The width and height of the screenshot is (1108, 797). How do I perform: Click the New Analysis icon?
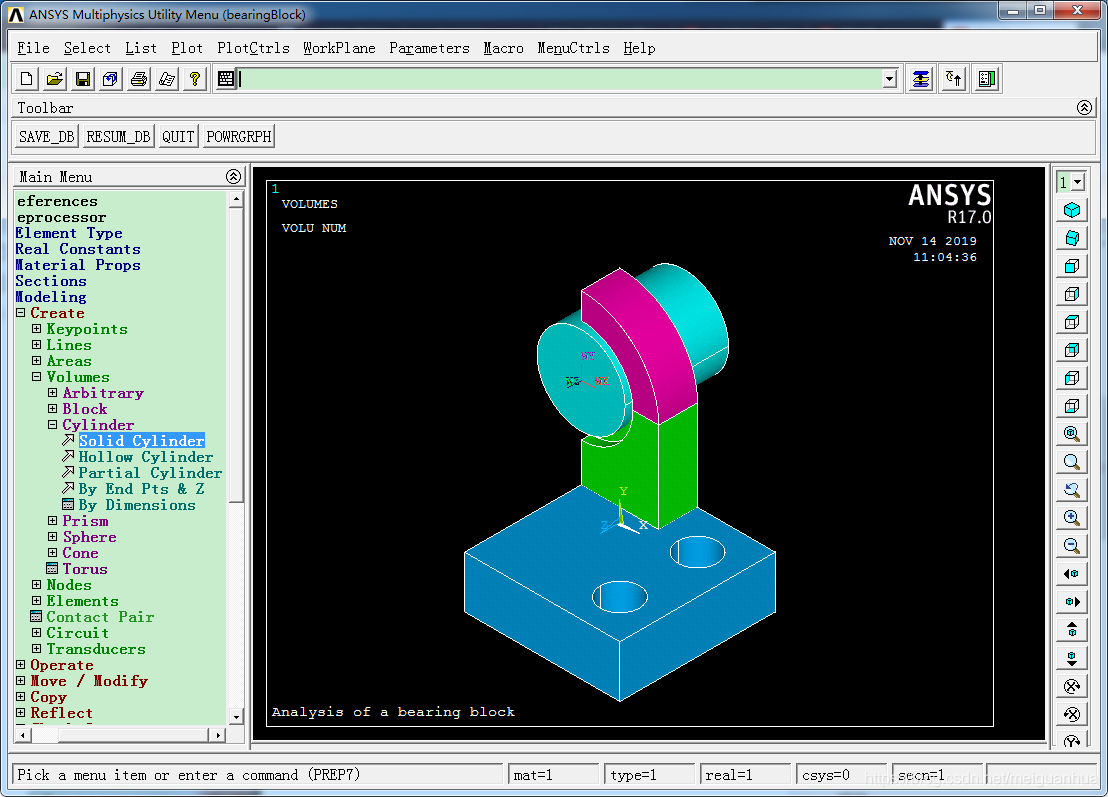click(x=27, y=79)
